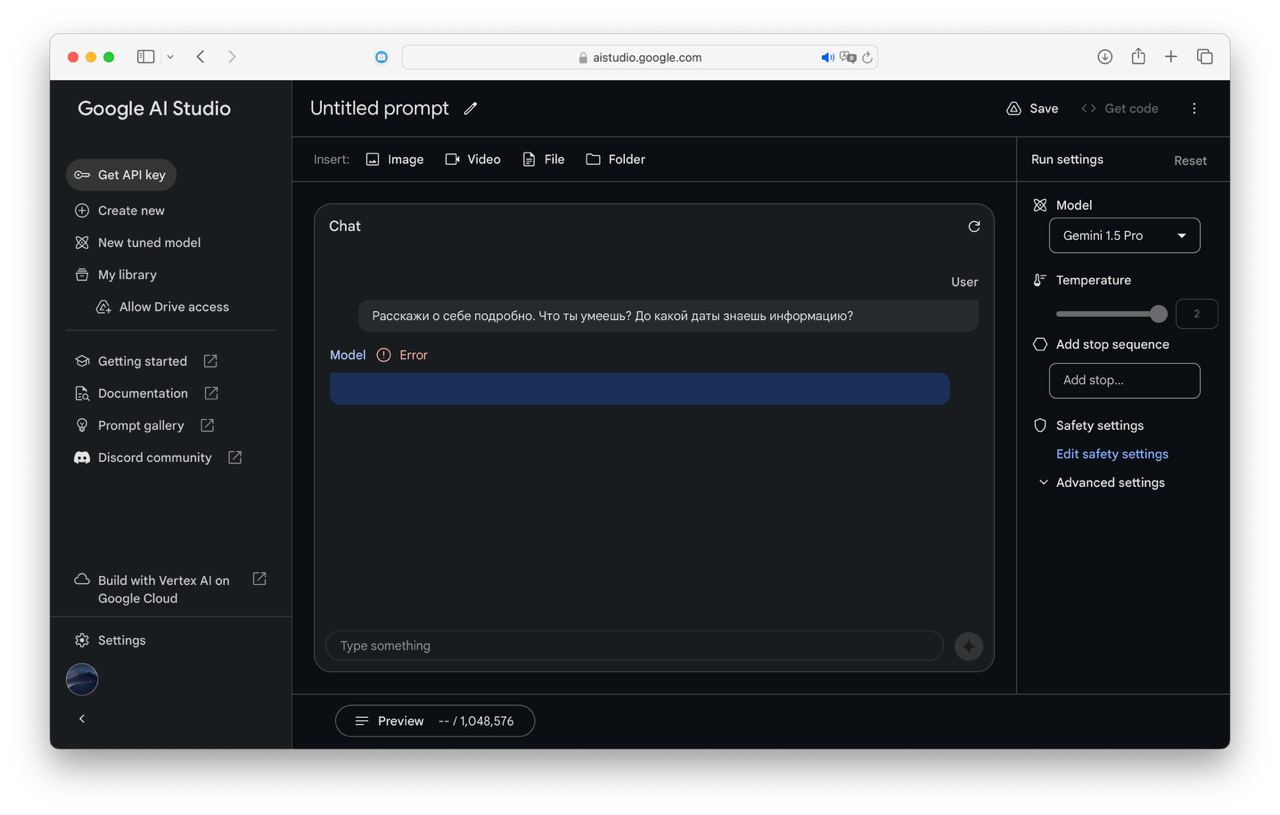Screen dimensions: 1280x815
Task: Click the refresh icon in Chat header
Action: coord(973,226)
